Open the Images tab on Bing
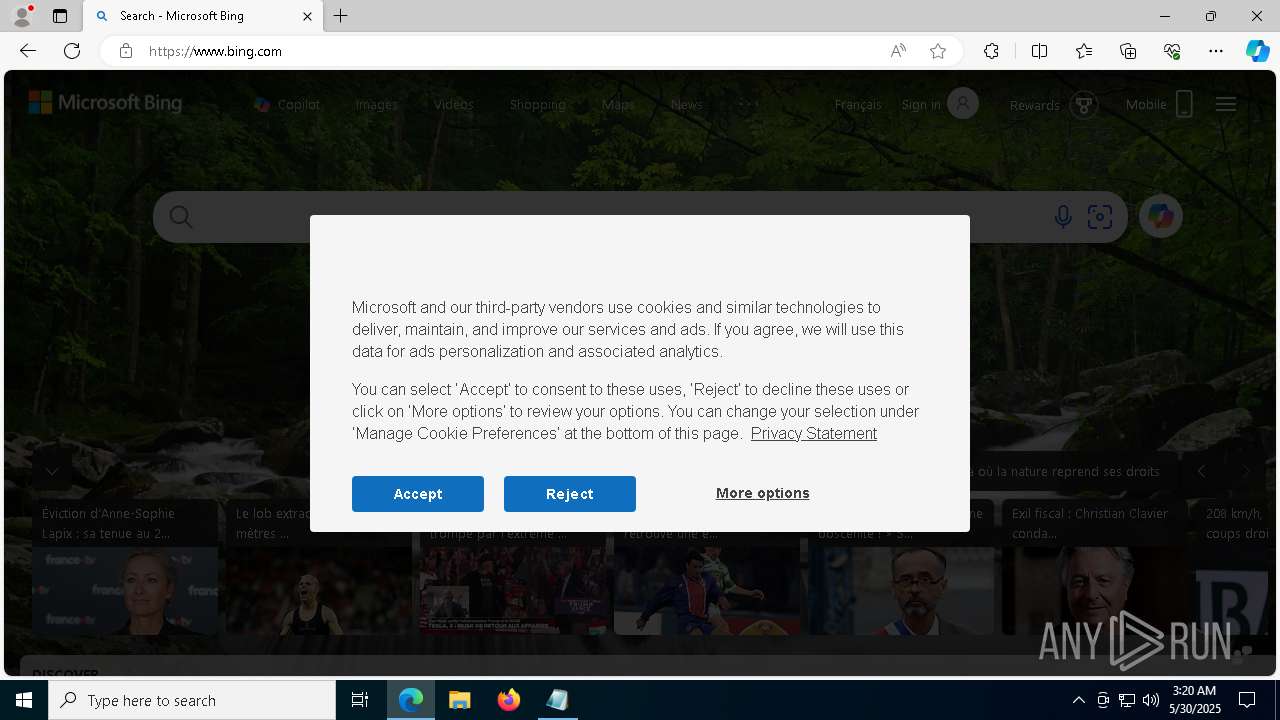1280x720 pixels. tap(376, 104)
